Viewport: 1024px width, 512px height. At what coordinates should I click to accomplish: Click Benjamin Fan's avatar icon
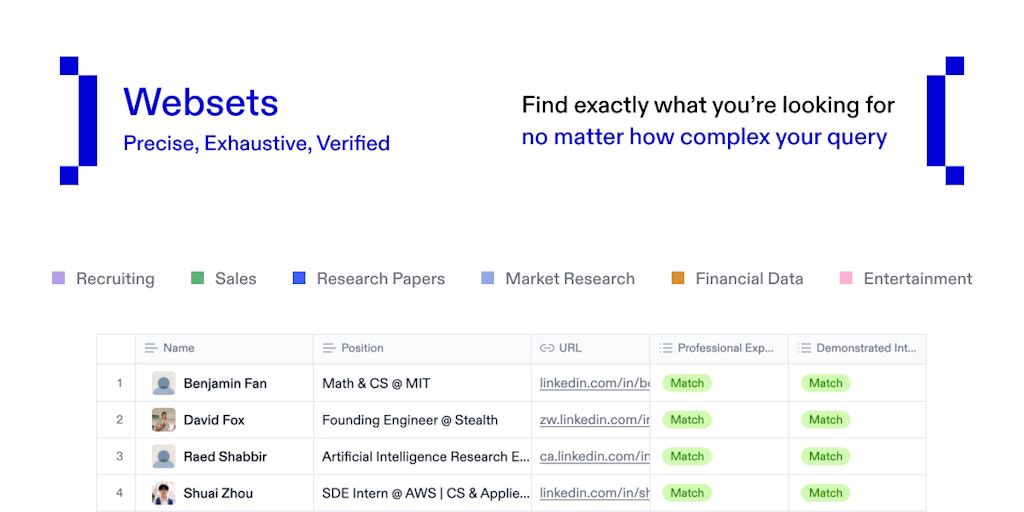coord(163,383)
